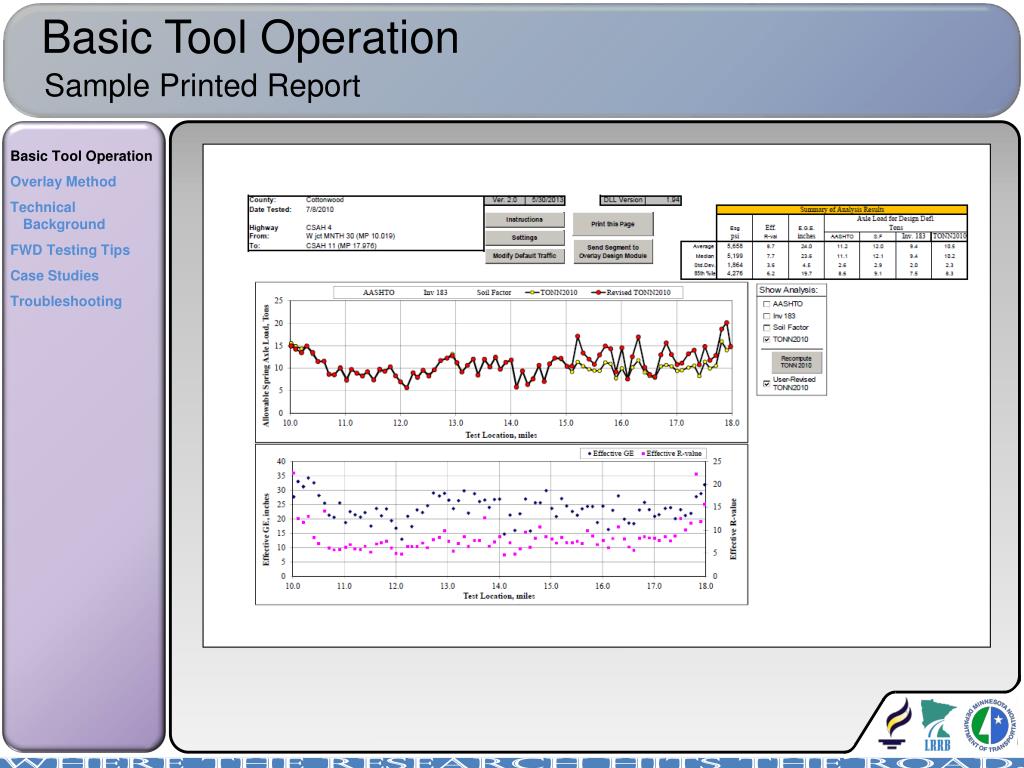
Task: Click the County value Cottonwood
Action: tap(325, 200)
